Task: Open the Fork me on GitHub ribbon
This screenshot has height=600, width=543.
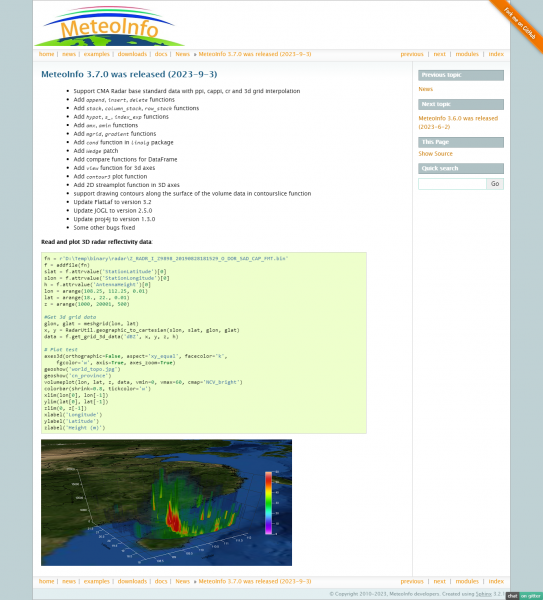Action: point(519,23)
